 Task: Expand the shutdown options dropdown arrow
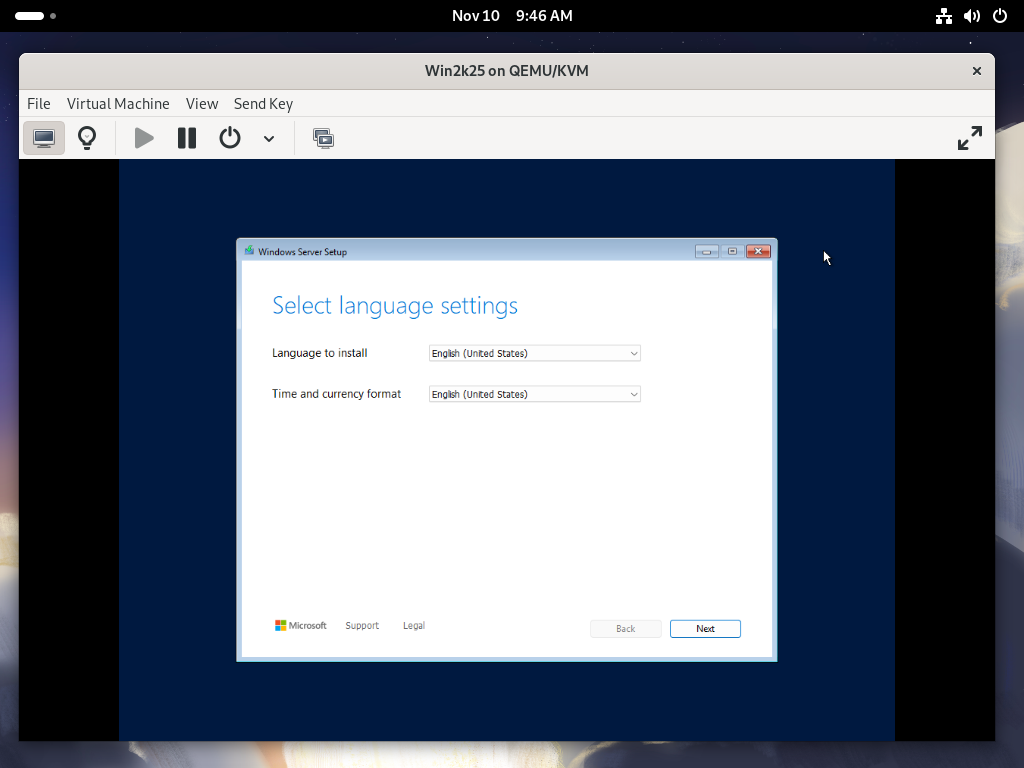pos(269,139)
